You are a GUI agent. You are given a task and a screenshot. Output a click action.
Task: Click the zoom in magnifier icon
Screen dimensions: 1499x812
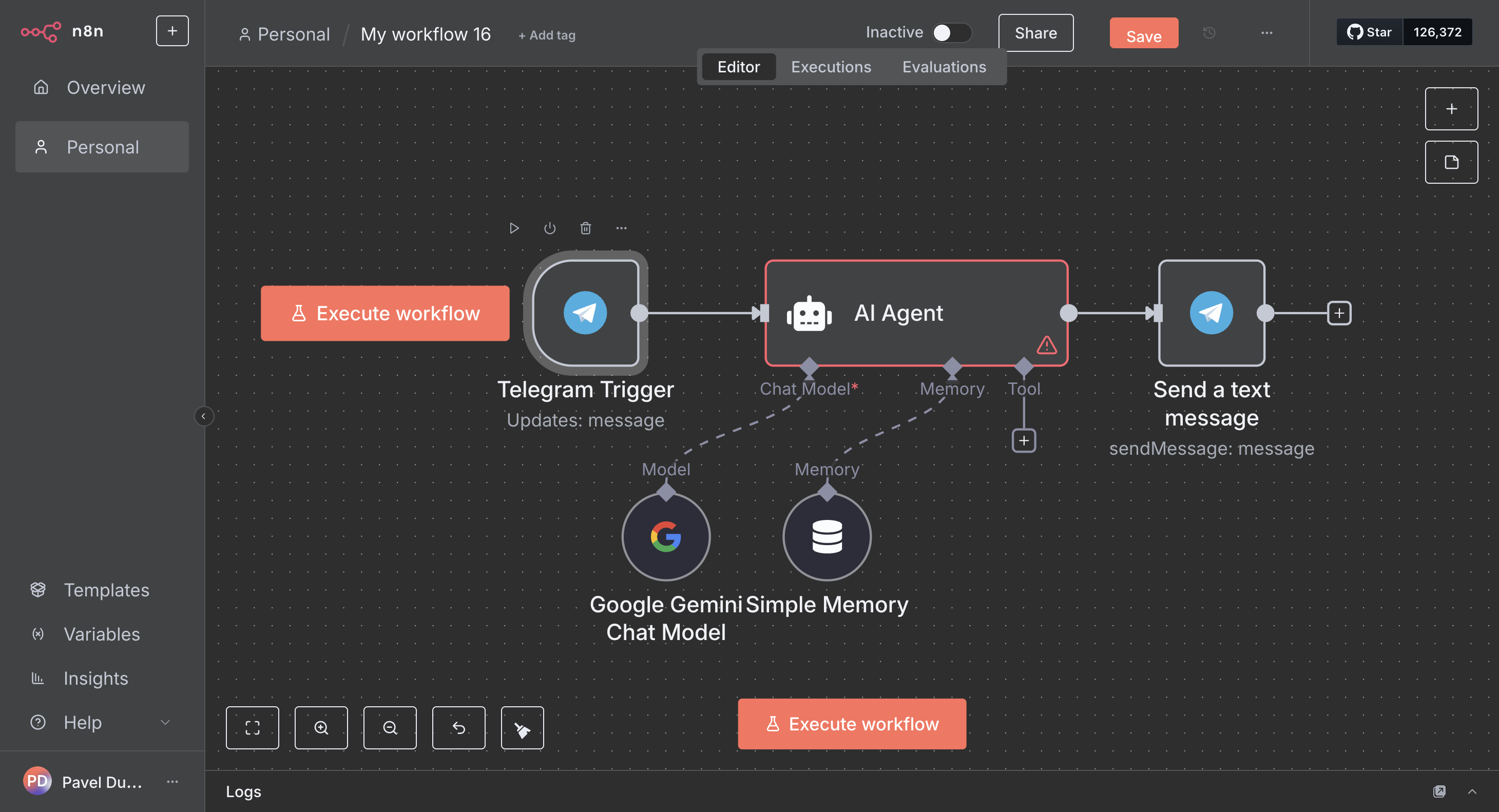coord(321,728)
